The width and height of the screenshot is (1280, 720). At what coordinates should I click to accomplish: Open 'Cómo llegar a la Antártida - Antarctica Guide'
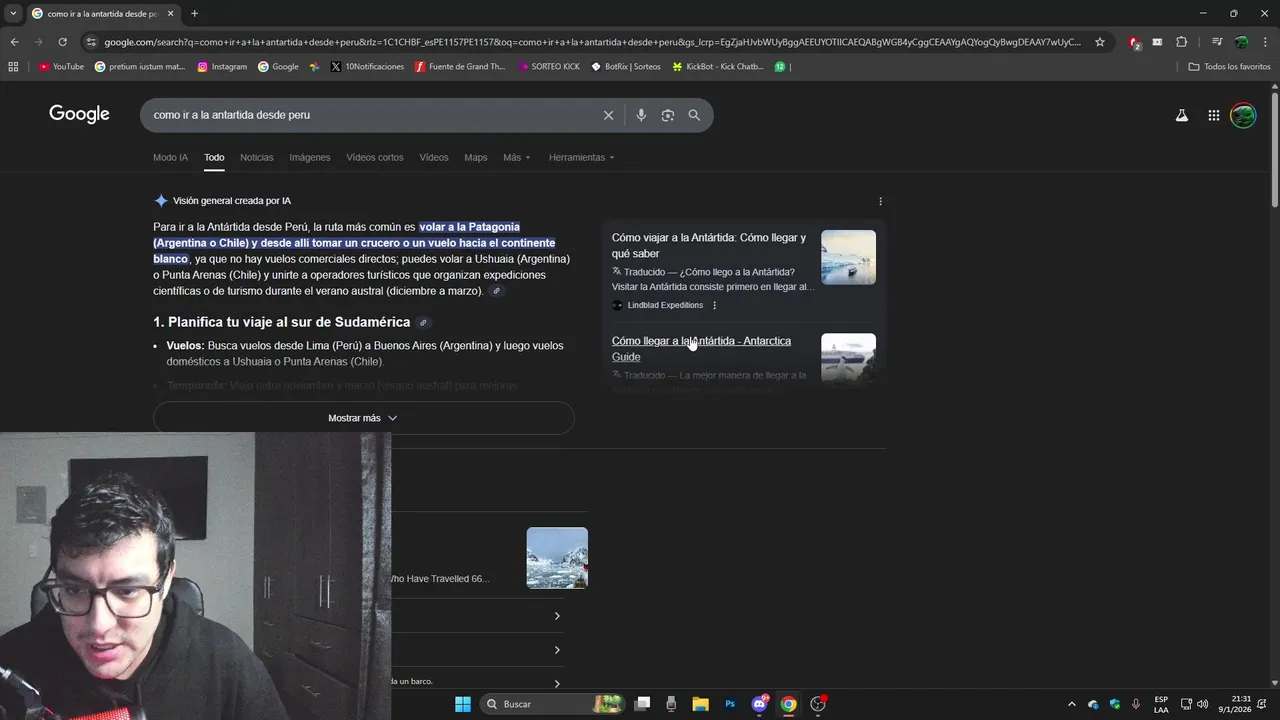pos(701,349)
